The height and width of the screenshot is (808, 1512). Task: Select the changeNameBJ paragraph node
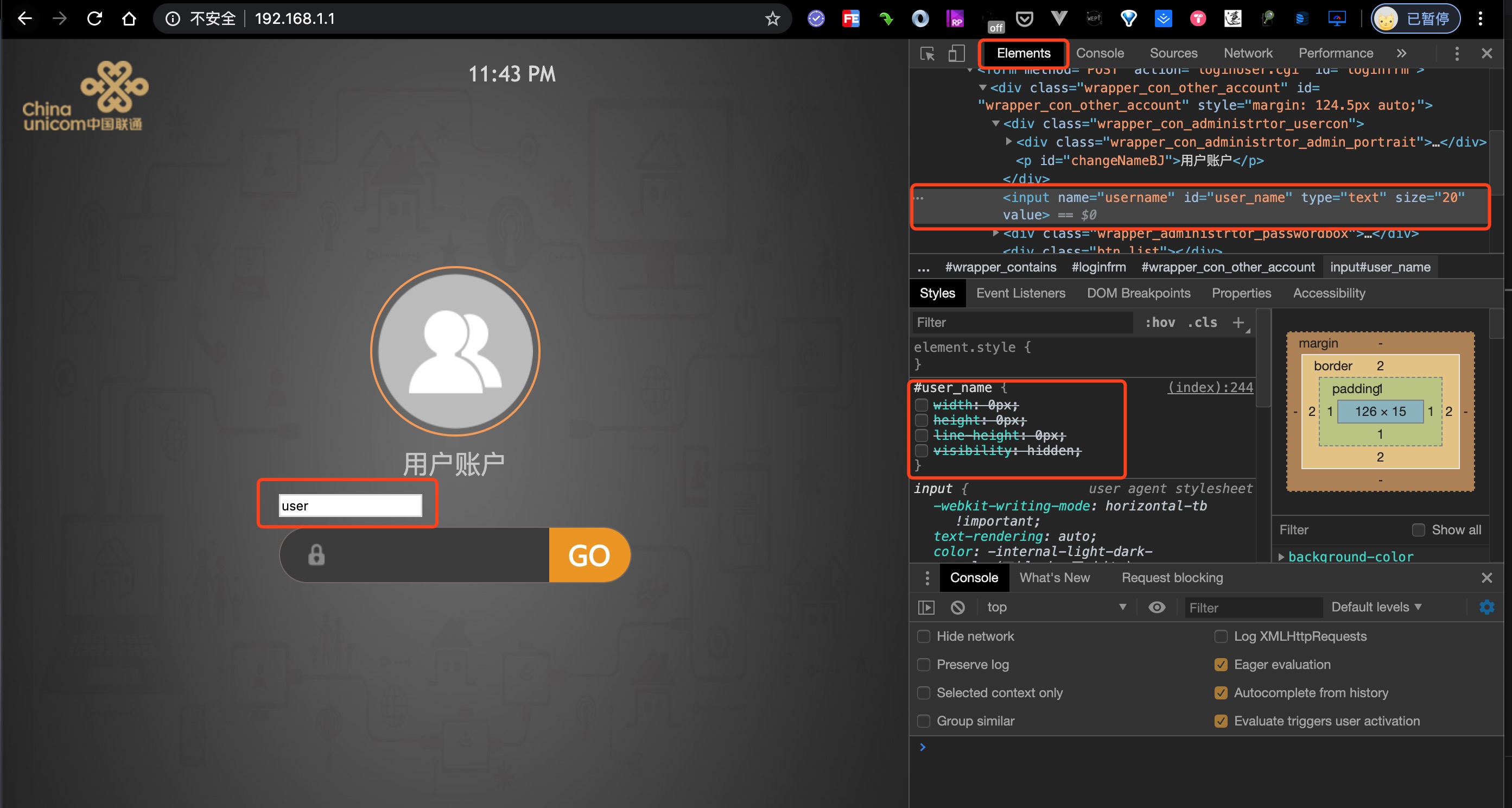coord(1139,160)
